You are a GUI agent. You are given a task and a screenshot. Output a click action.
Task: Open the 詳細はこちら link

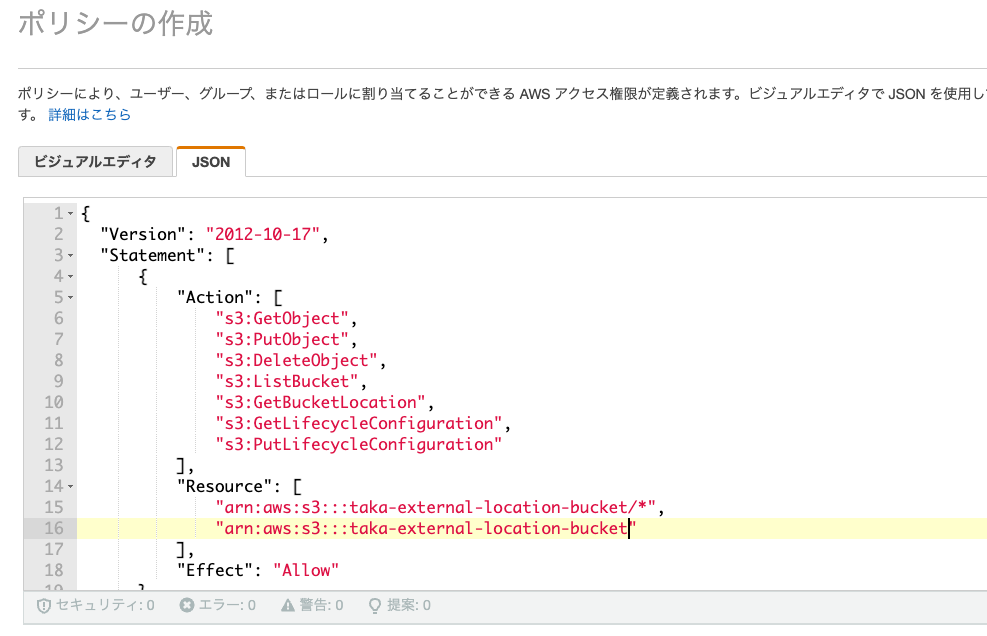pos(89,115)
